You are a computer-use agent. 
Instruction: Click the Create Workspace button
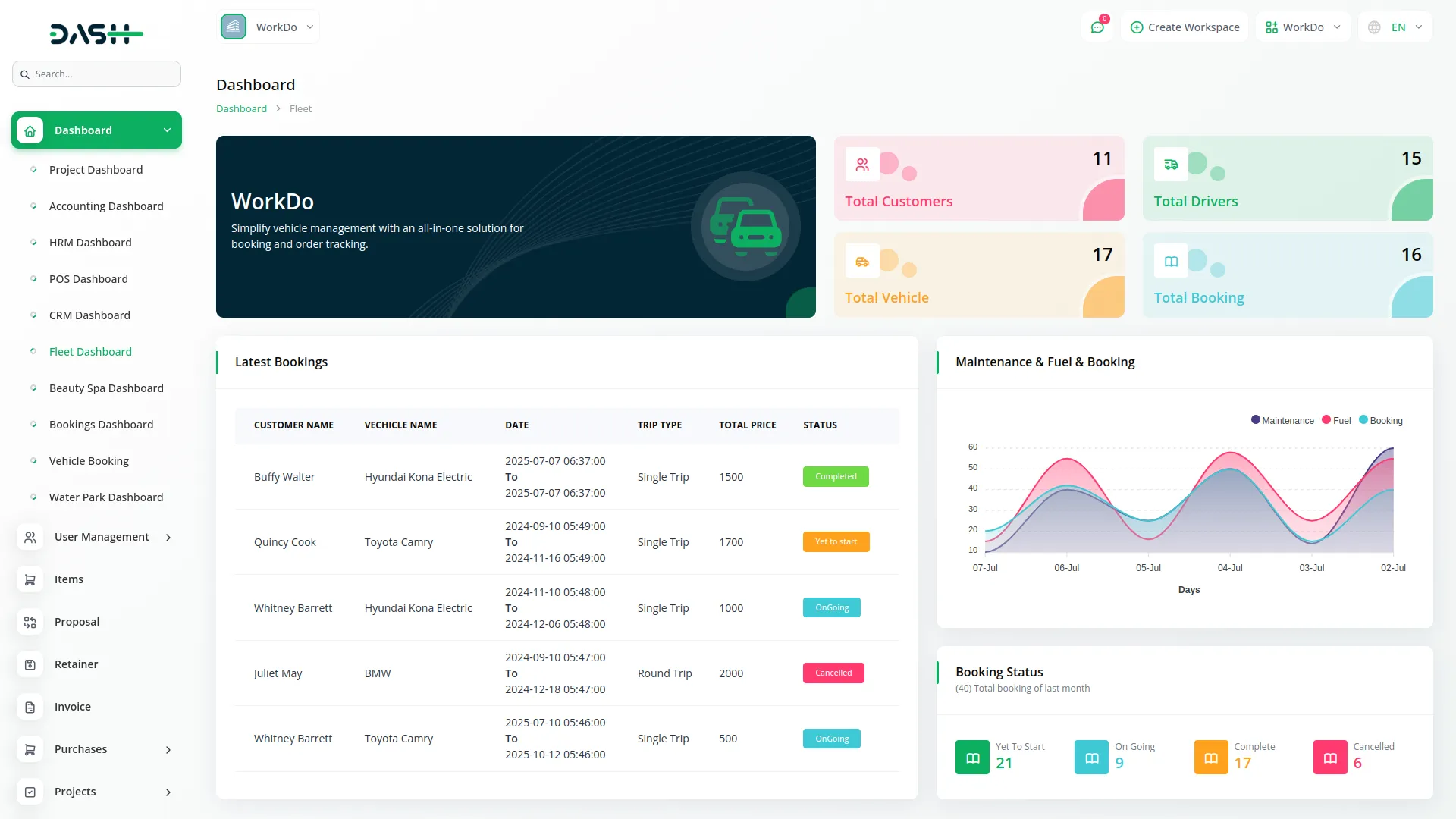[x=1185, y=27]
